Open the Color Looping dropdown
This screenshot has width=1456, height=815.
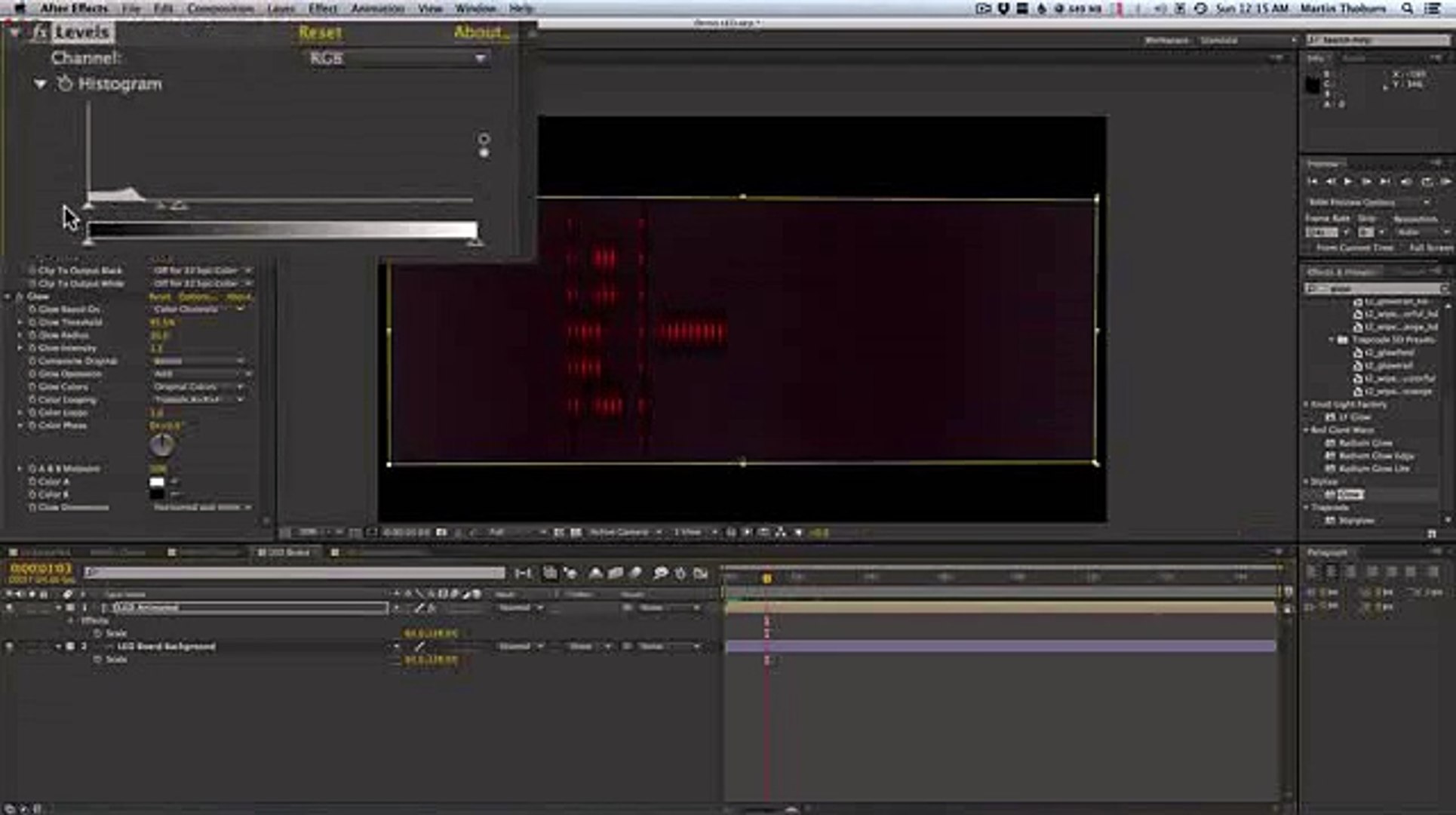pyautogui.click(x=199, y=399)
